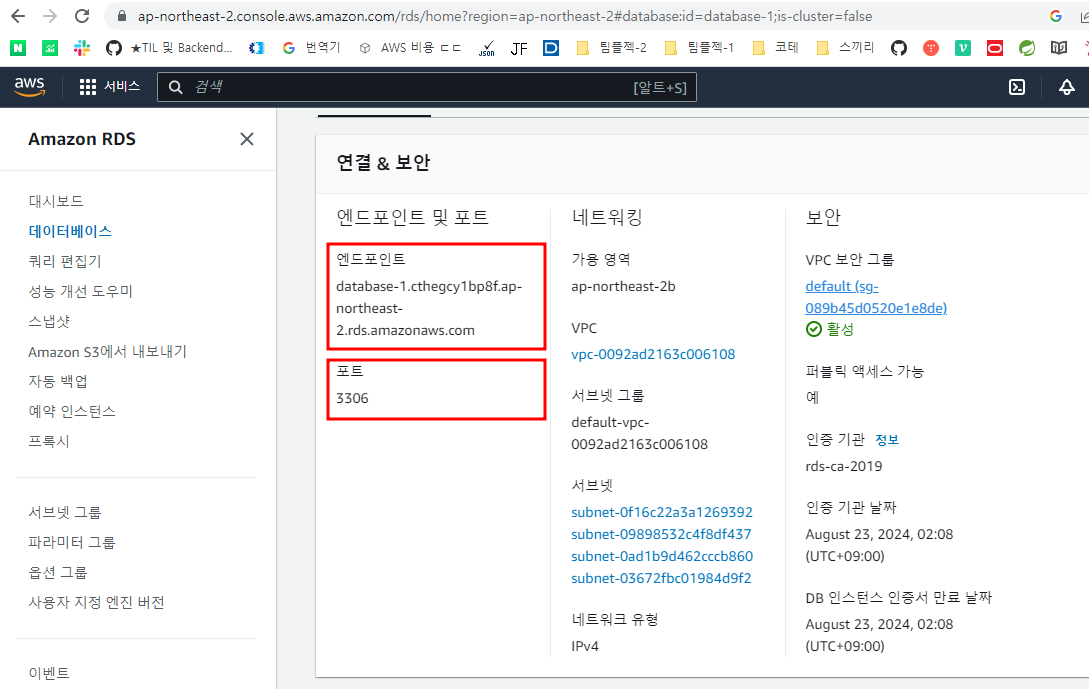
Task: Click the browser address bar URL
Action: 504,16
